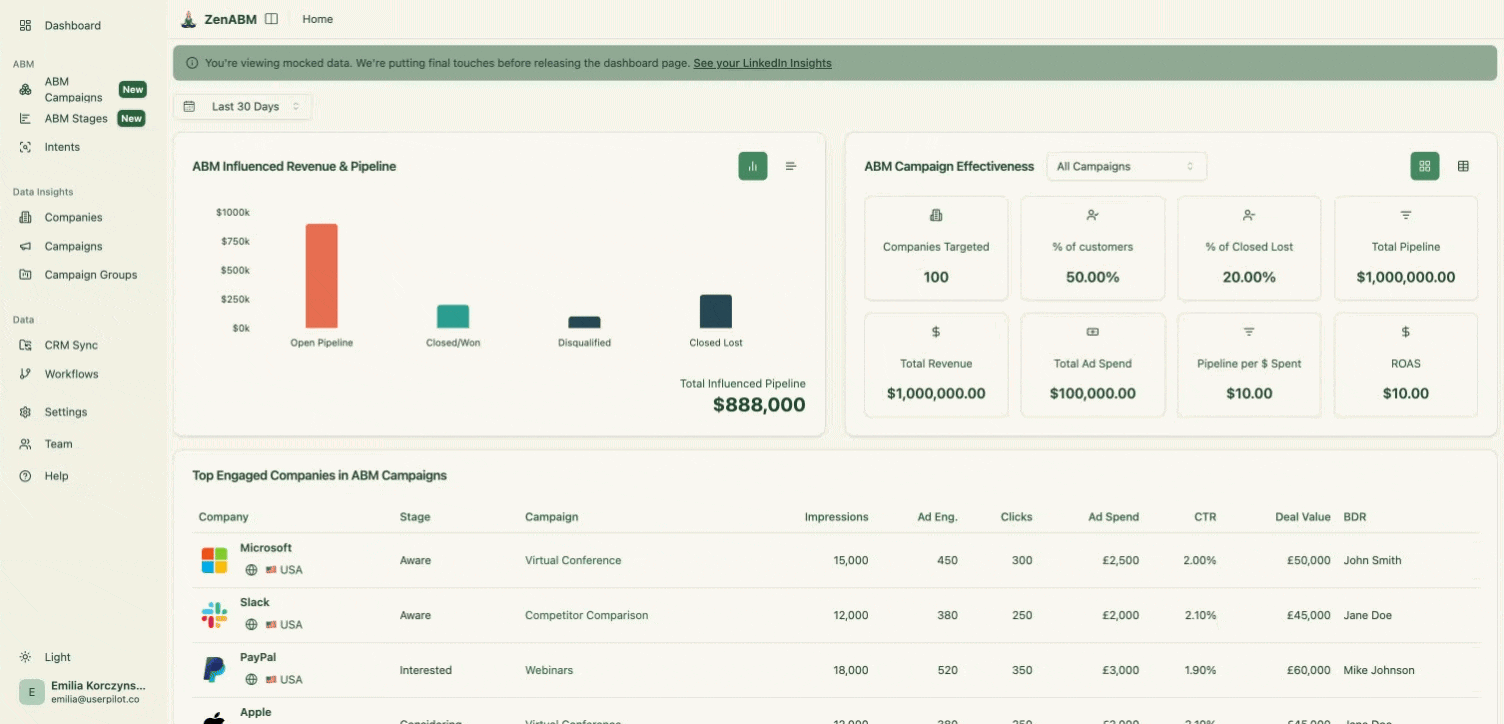Go to ABM Stages page
Screen dimensions: 1504x724
point(76,118)
